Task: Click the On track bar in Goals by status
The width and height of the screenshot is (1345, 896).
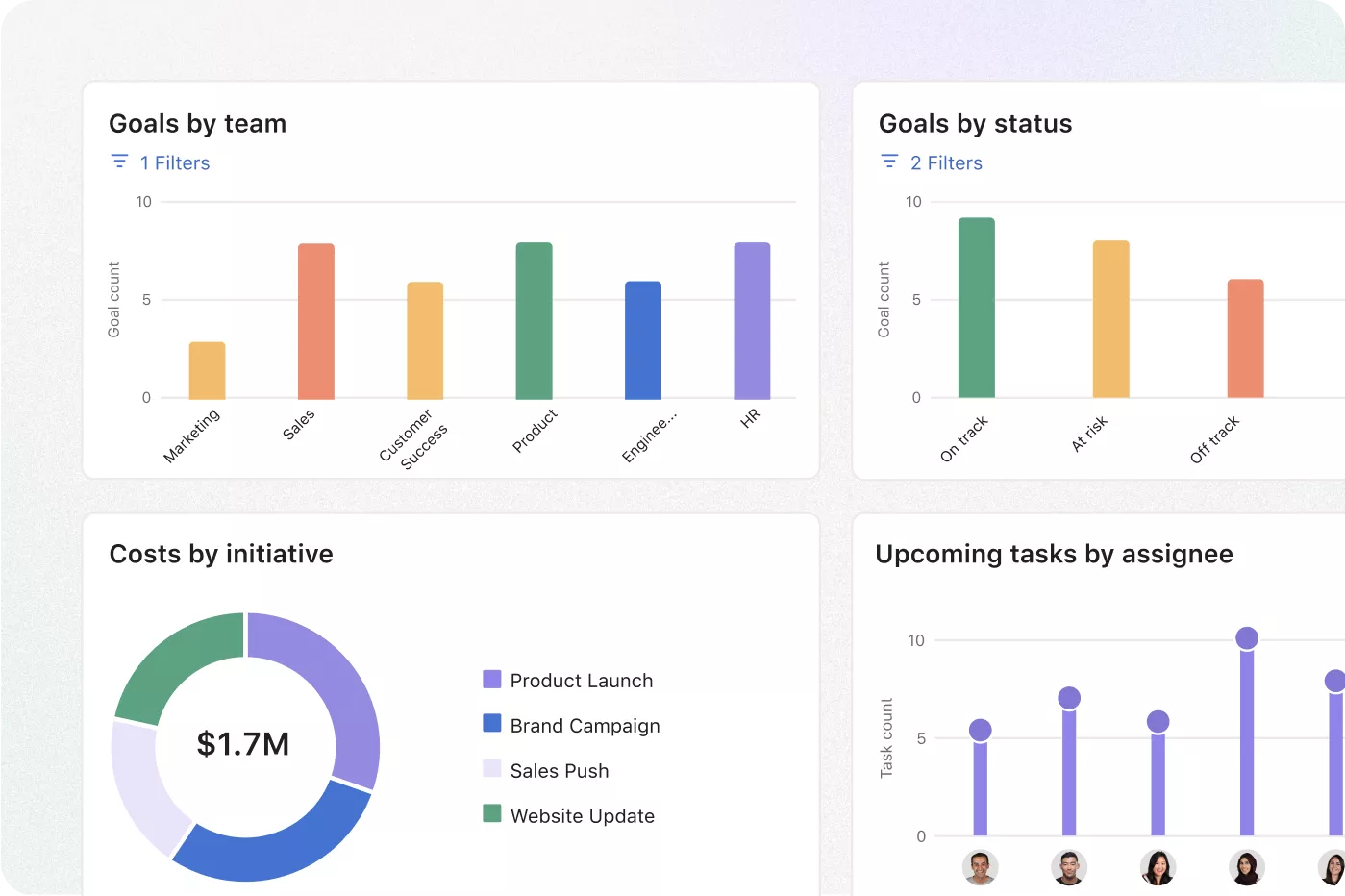Action: [975, 308]
